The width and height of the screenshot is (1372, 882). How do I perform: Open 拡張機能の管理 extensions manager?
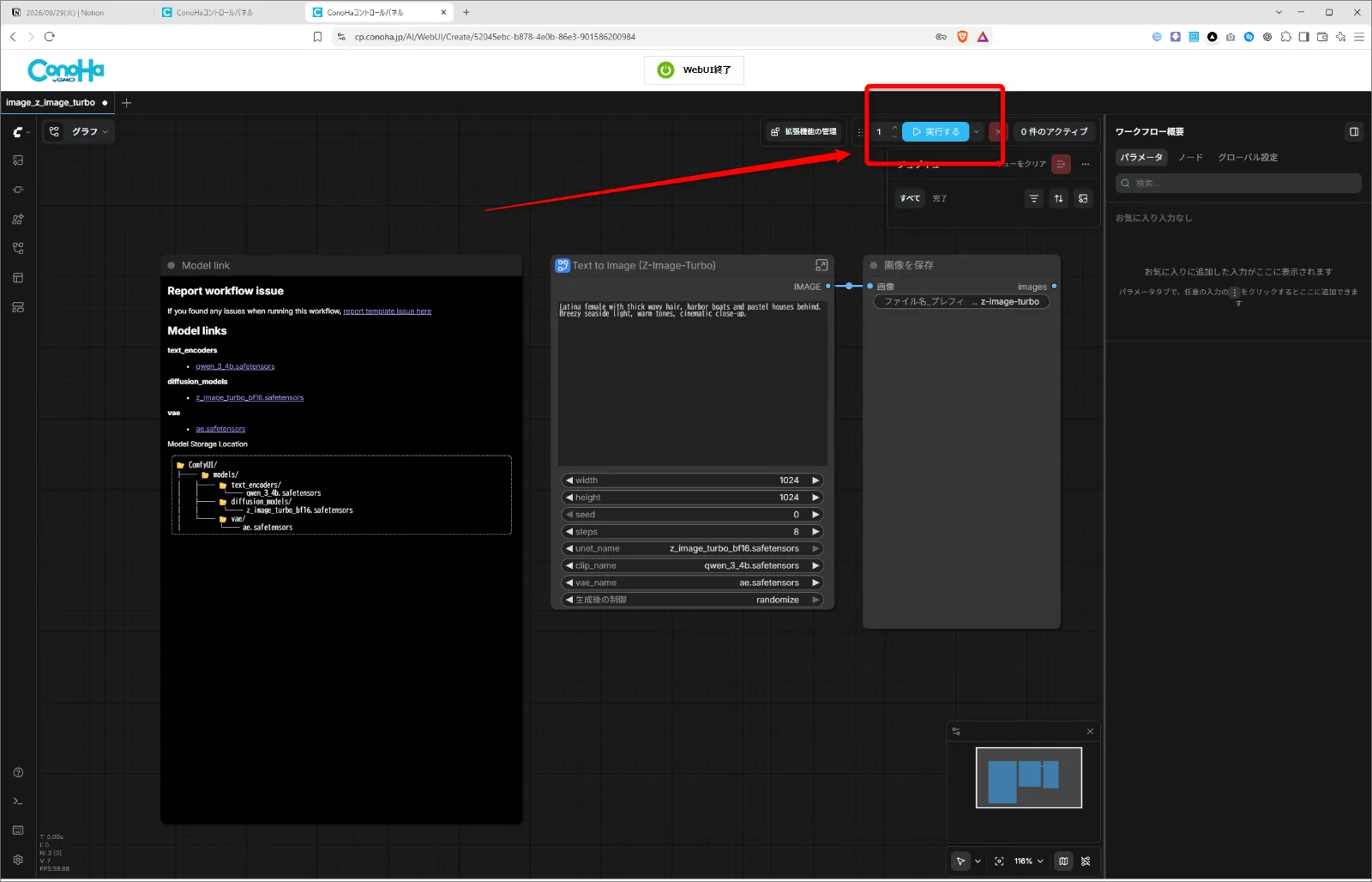[x=803, y=132]
